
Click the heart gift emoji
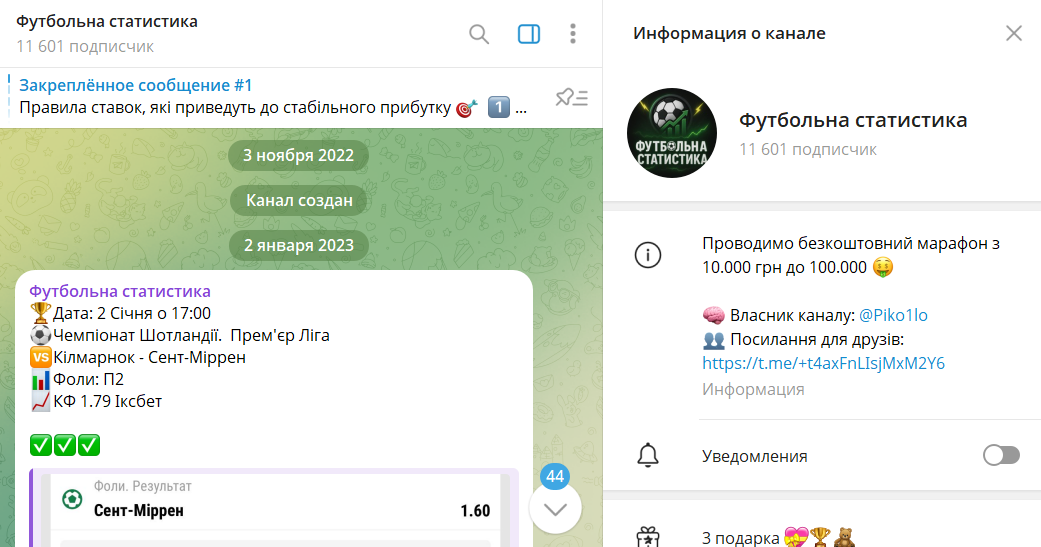click(x=796, y=536)
